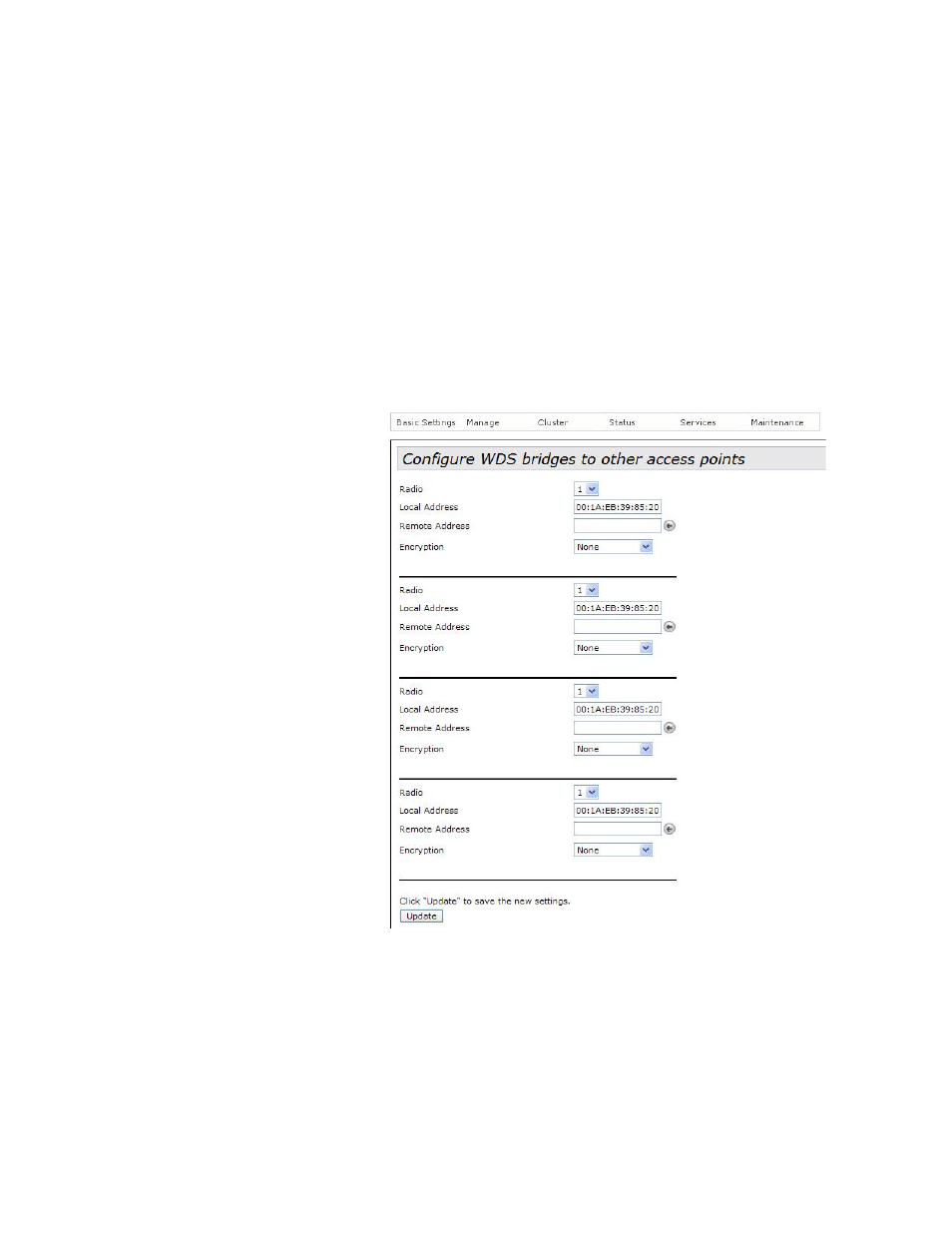This screenshot has height=1233, width=952.
Task: Click first section Encryption label
Action: [422, 547]
